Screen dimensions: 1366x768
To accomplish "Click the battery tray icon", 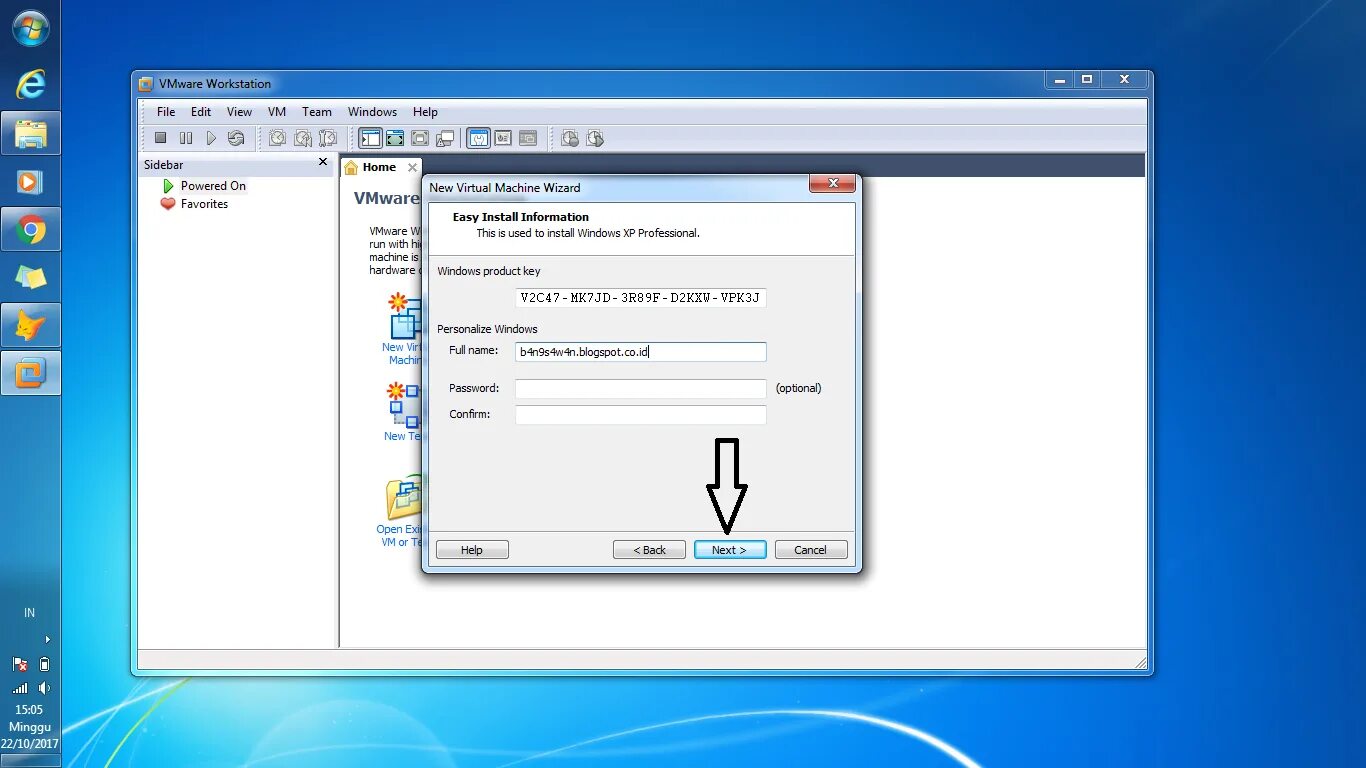I will click(x=44, y=664).
